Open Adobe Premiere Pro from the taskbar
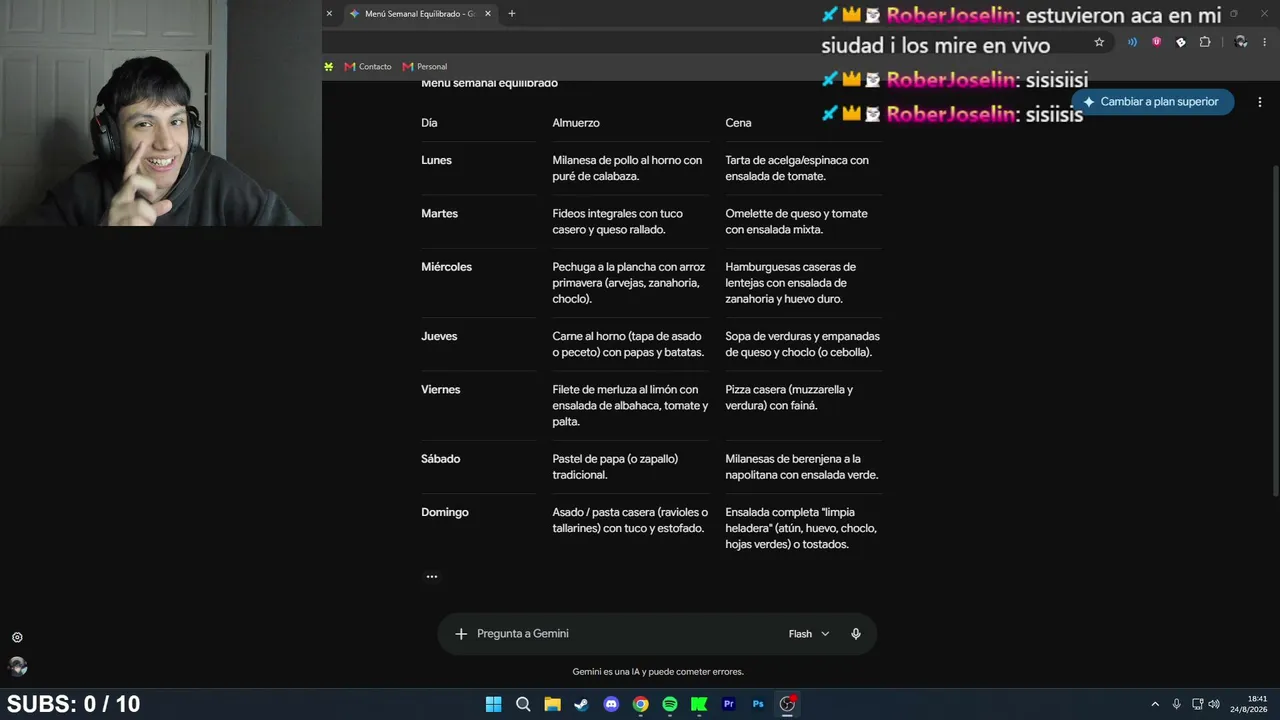Viewport: 1280px width, 720px height. point(728,704)
